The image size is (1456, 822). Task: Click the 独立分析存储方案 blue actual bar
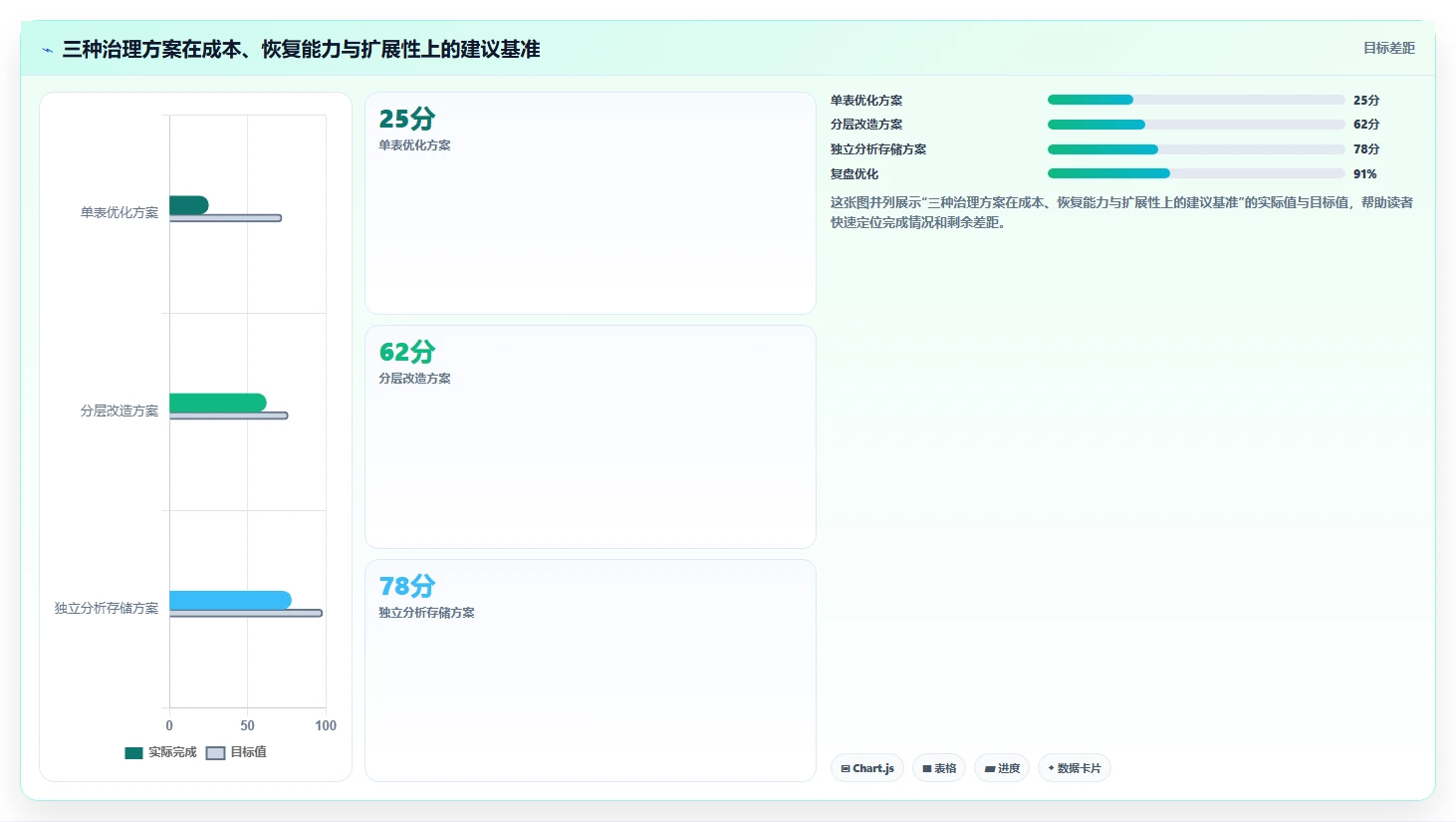click(230, 600)
